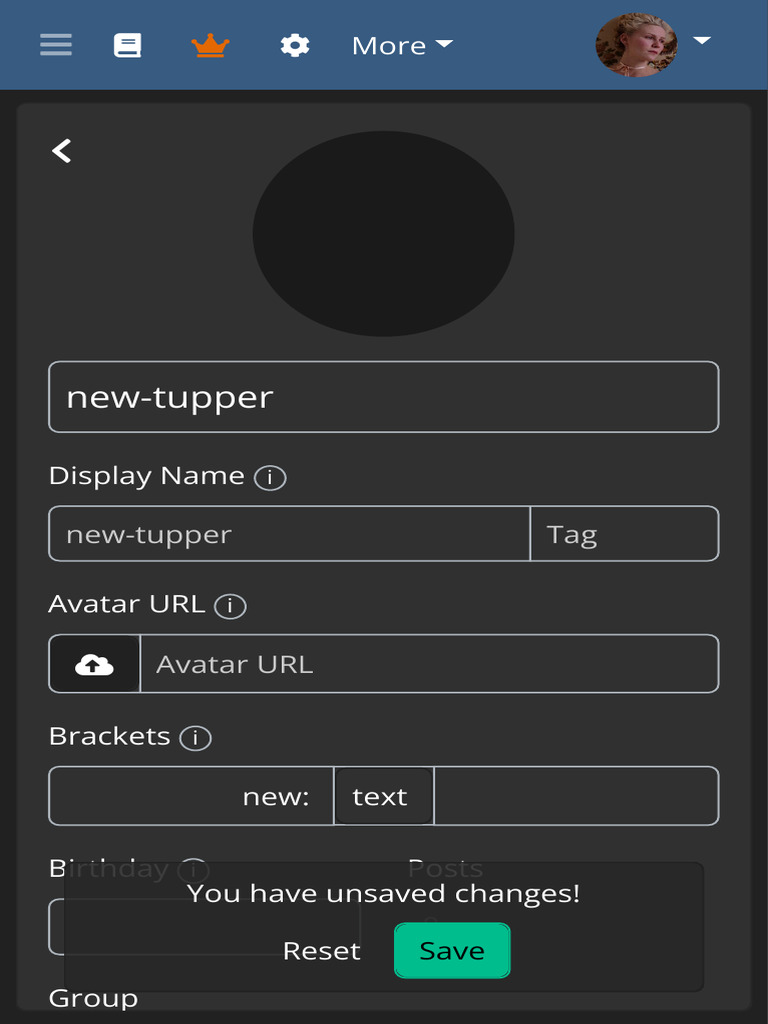The width and height of the screenshot is (768, 1024).
Task: Click the Tag input field
Action: pyautogui.click(x=624, y=534)
